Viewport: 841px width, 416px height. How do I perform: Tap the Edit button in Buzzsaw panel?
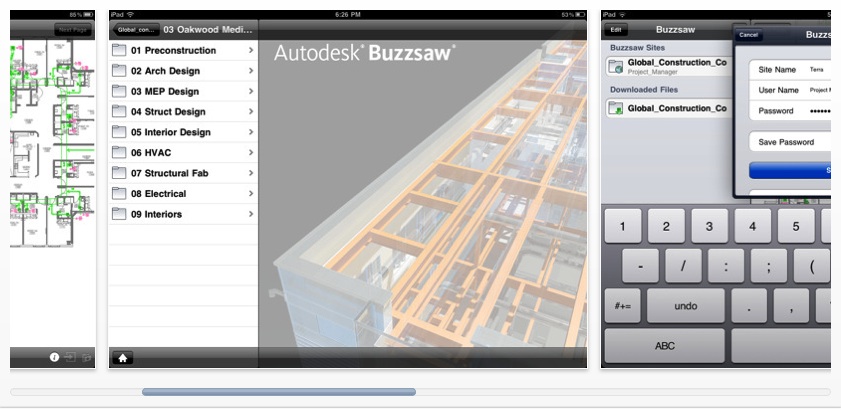(x=616, y=30)
